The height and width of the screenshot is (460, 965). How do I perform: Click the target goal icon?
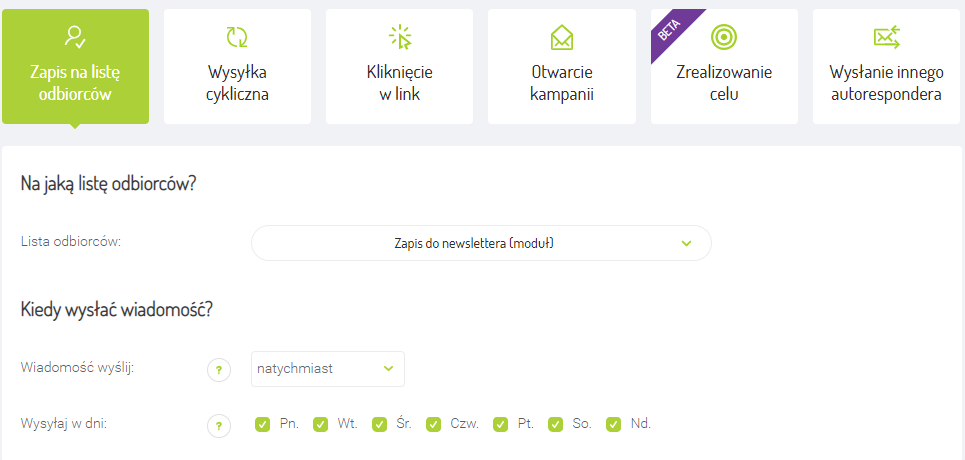click(723, 37)
